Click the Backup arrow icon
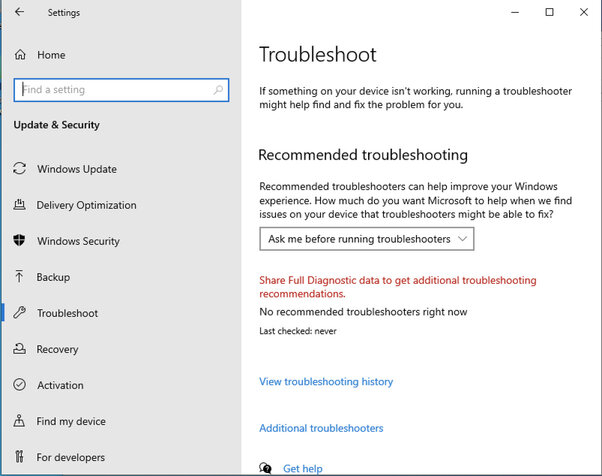This screenshot has height=476, width=602. pyautogui.click(x=19, y=277)
